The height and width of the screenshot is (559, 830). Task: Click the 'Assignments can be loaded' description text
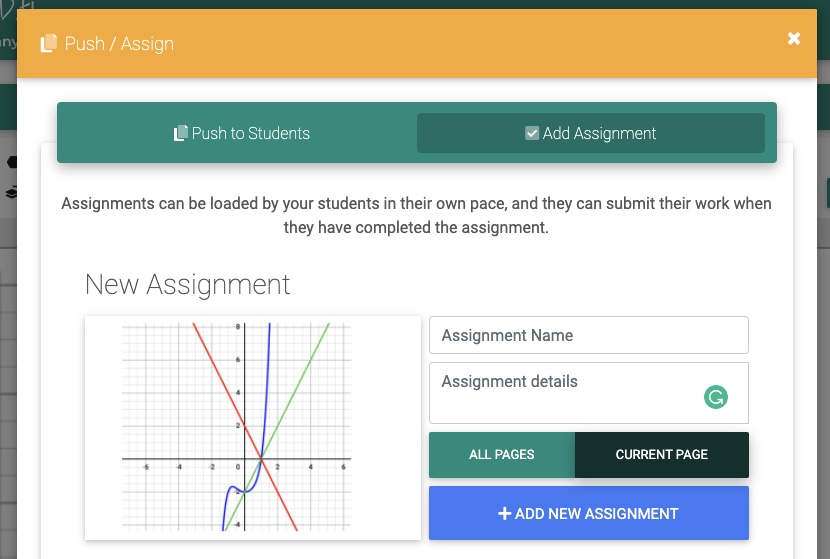point(416,215)
